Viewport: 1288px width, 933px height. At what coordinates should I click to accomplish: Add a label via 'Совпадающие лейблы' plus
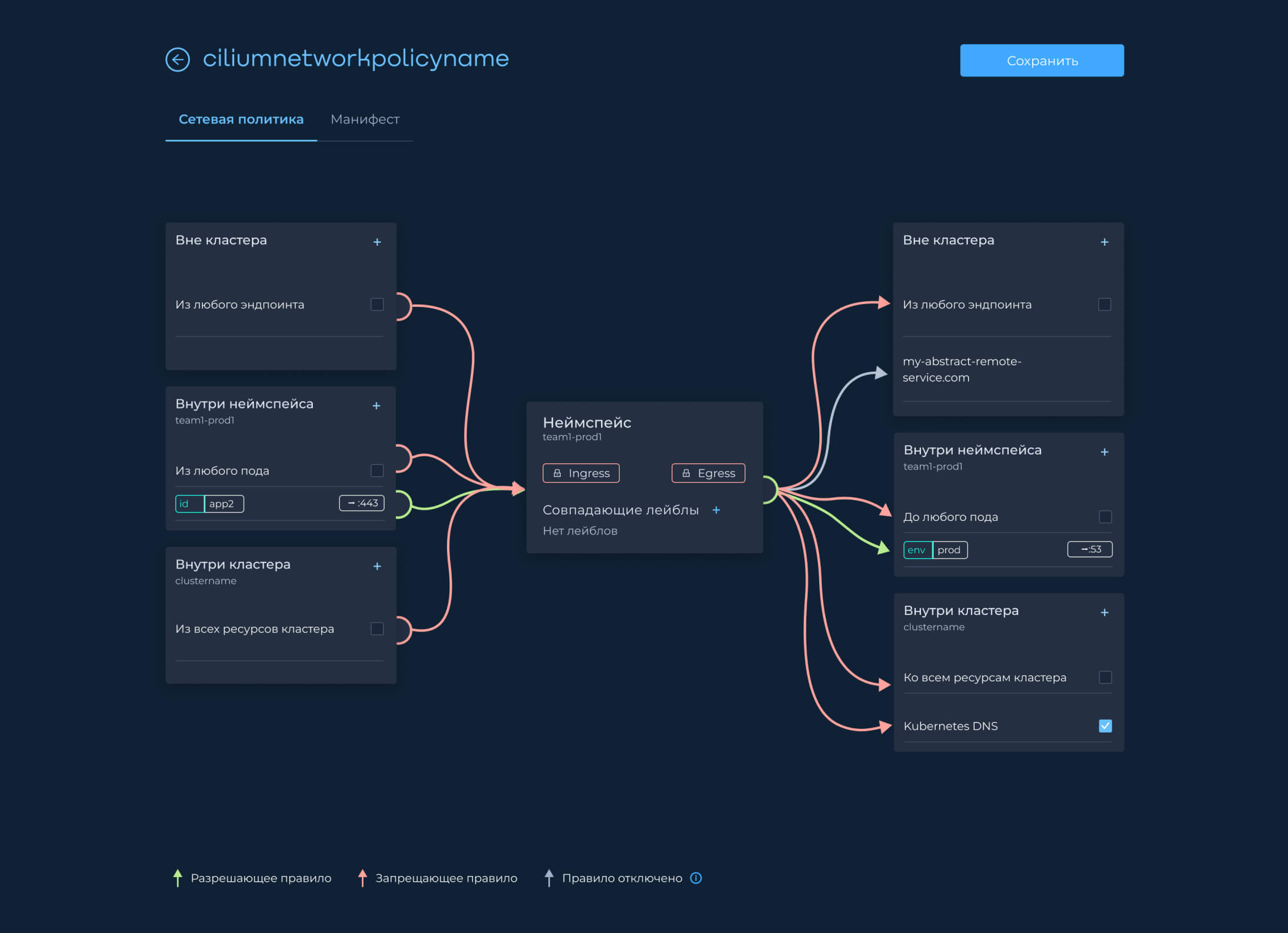(x=716, y=510)
